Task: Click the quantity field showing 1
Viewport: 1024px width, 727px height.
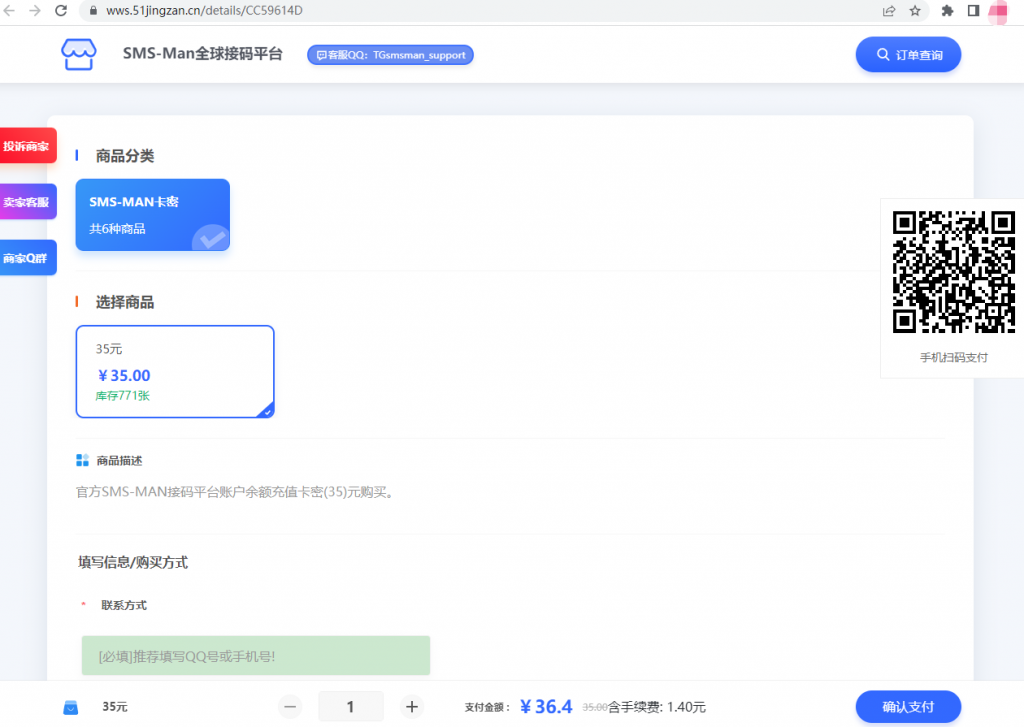Action: [350, 707]
